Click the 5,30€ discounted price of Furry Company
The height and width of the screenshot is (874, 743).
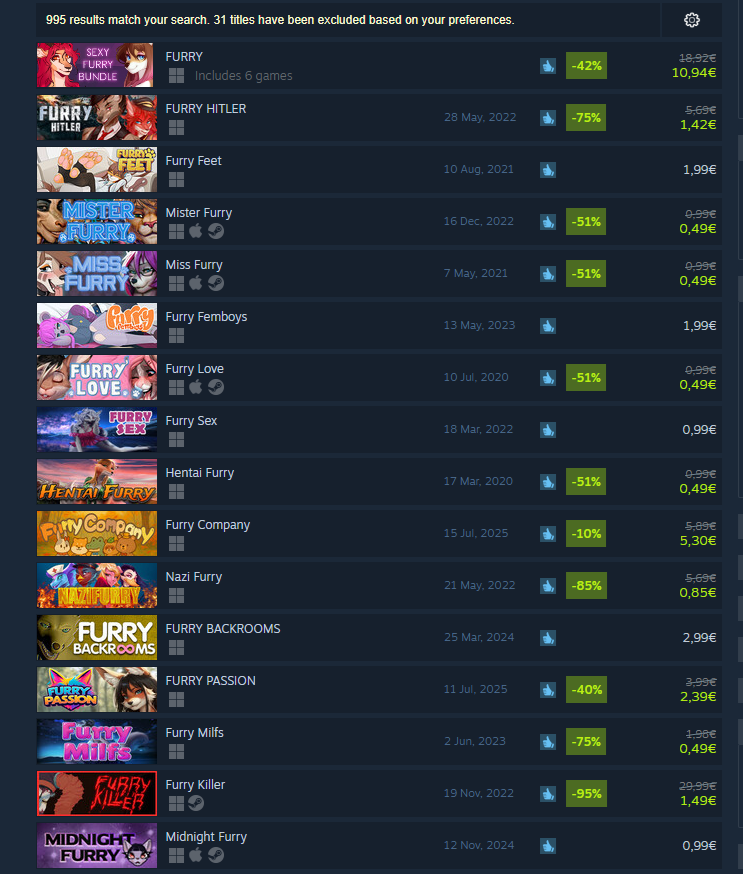[x=698, y=541]
